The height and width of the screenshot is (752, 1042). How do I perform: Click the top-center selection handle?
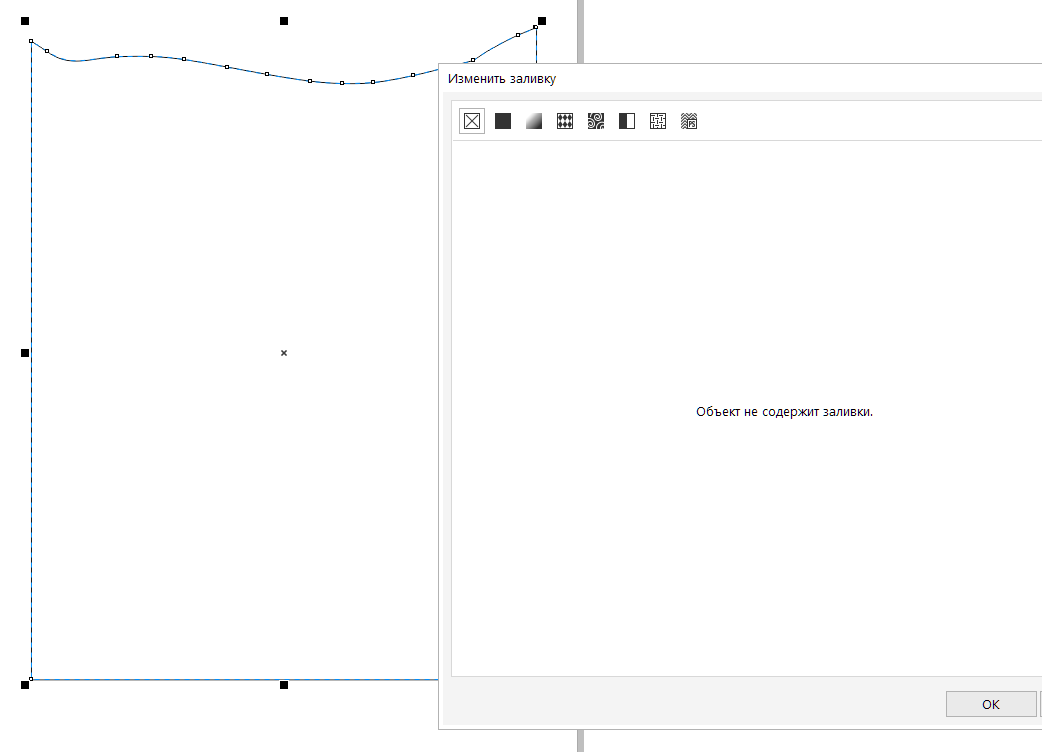coord(284,21)
